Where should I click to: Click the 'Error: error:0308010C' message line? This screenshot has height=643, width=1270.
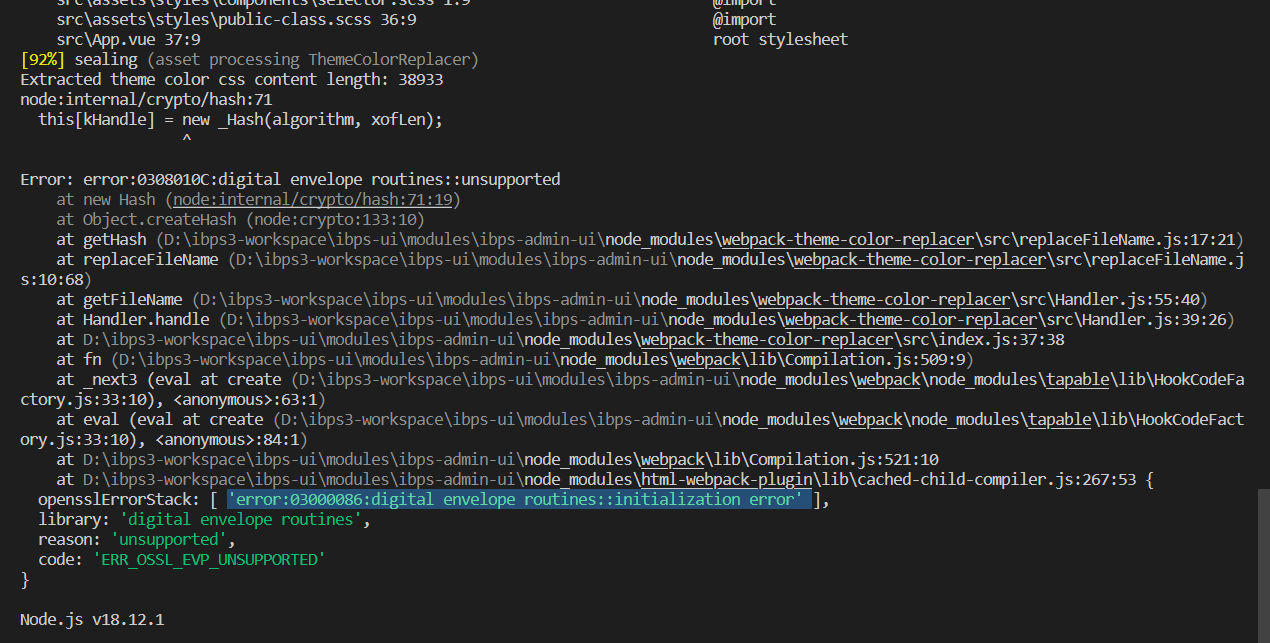point(290,180)
